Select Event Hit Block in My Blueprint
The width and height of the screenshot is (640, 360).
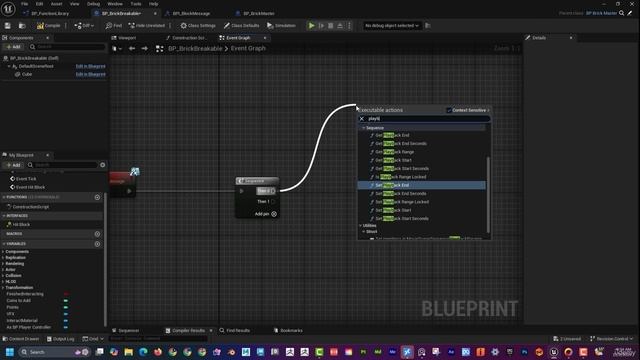30,187
